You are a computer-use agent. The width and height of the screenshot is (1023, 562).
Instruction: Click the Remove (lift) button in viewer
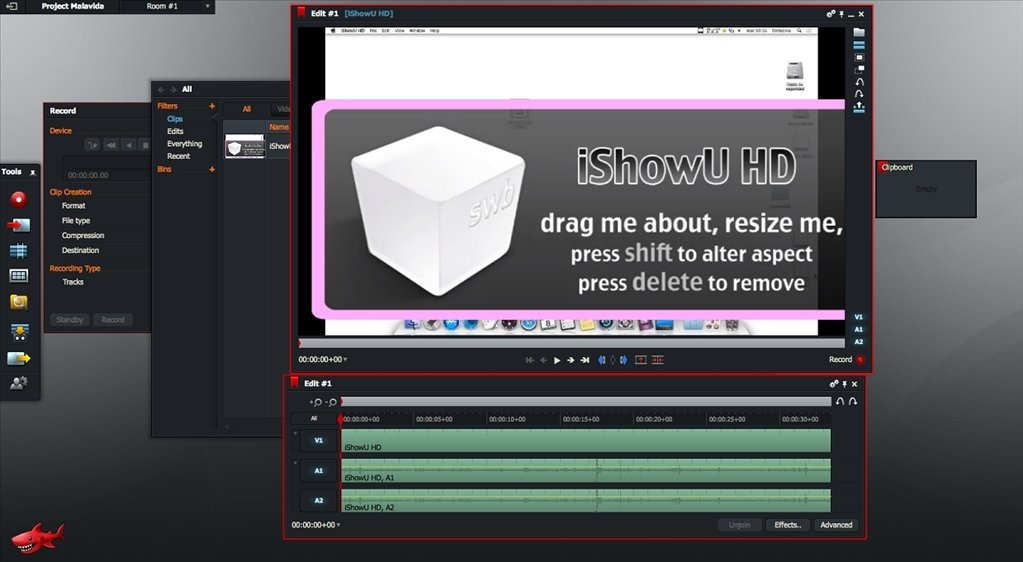coord(641,360)
